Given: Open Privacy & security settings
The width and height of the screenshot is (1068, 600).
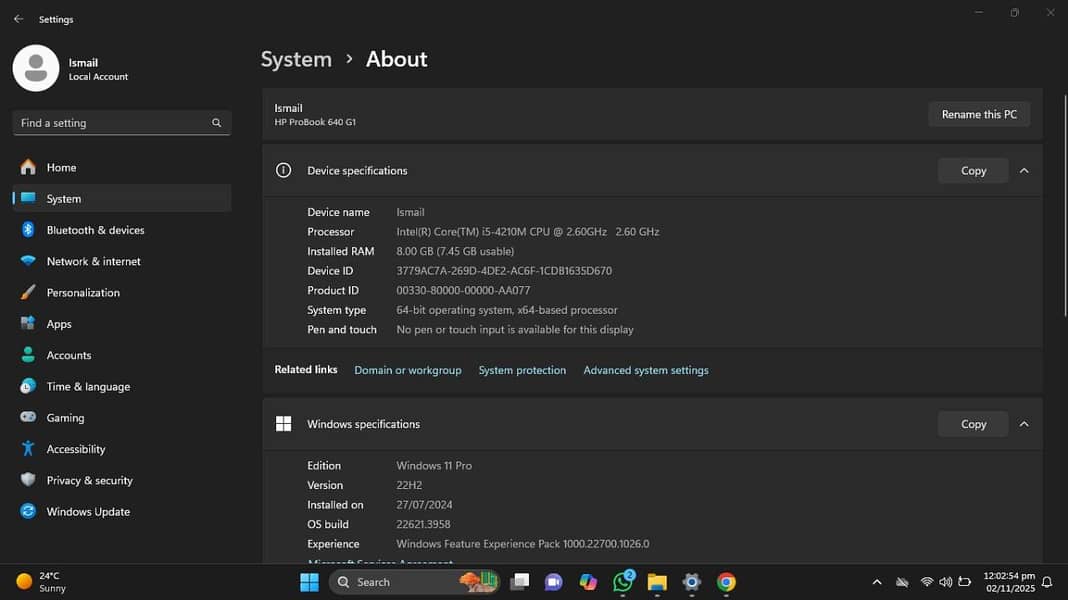Looking at the screenshot, I should [x=89, y=481].
